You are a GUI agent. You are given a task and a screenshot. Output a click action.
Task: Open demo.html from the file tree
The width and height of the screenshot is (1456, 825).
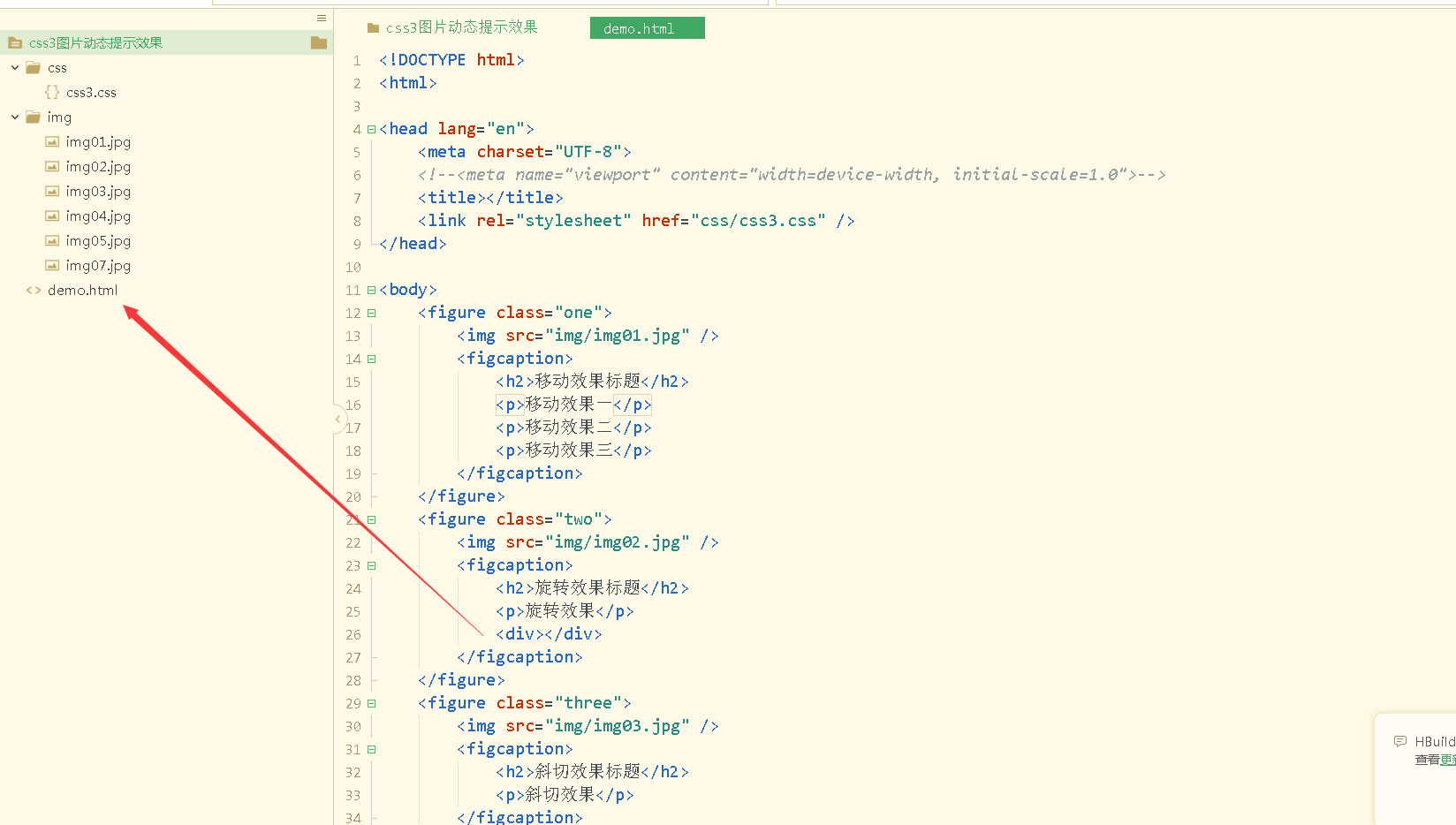[82, 291]
